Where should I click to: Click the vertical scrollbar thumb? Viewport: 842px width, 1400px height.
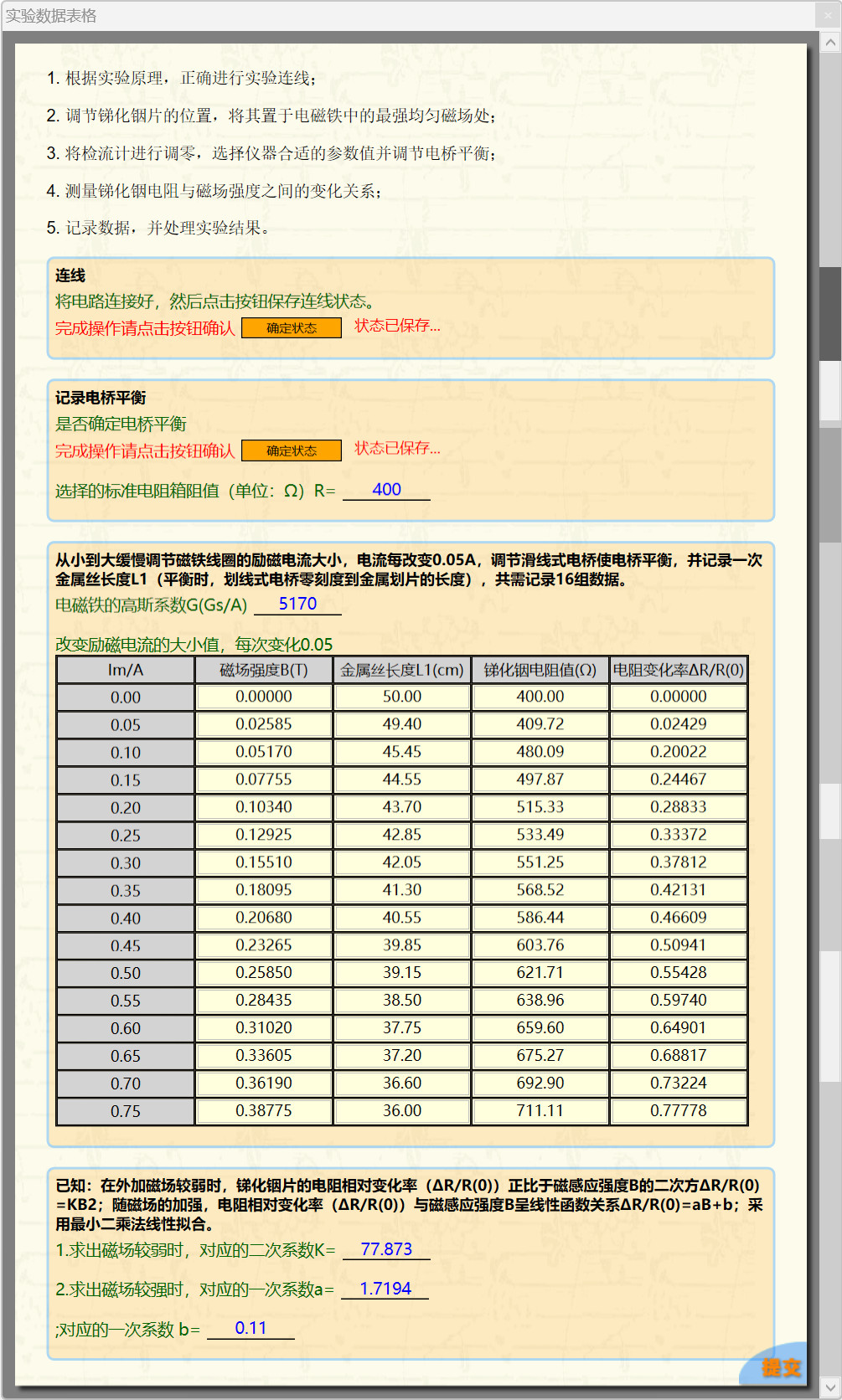click(829, 314)
